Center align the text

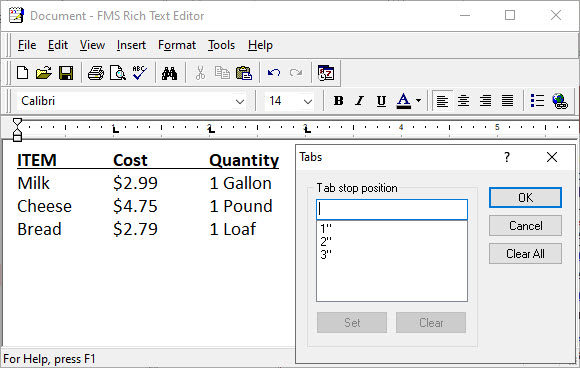coord(463,101)
